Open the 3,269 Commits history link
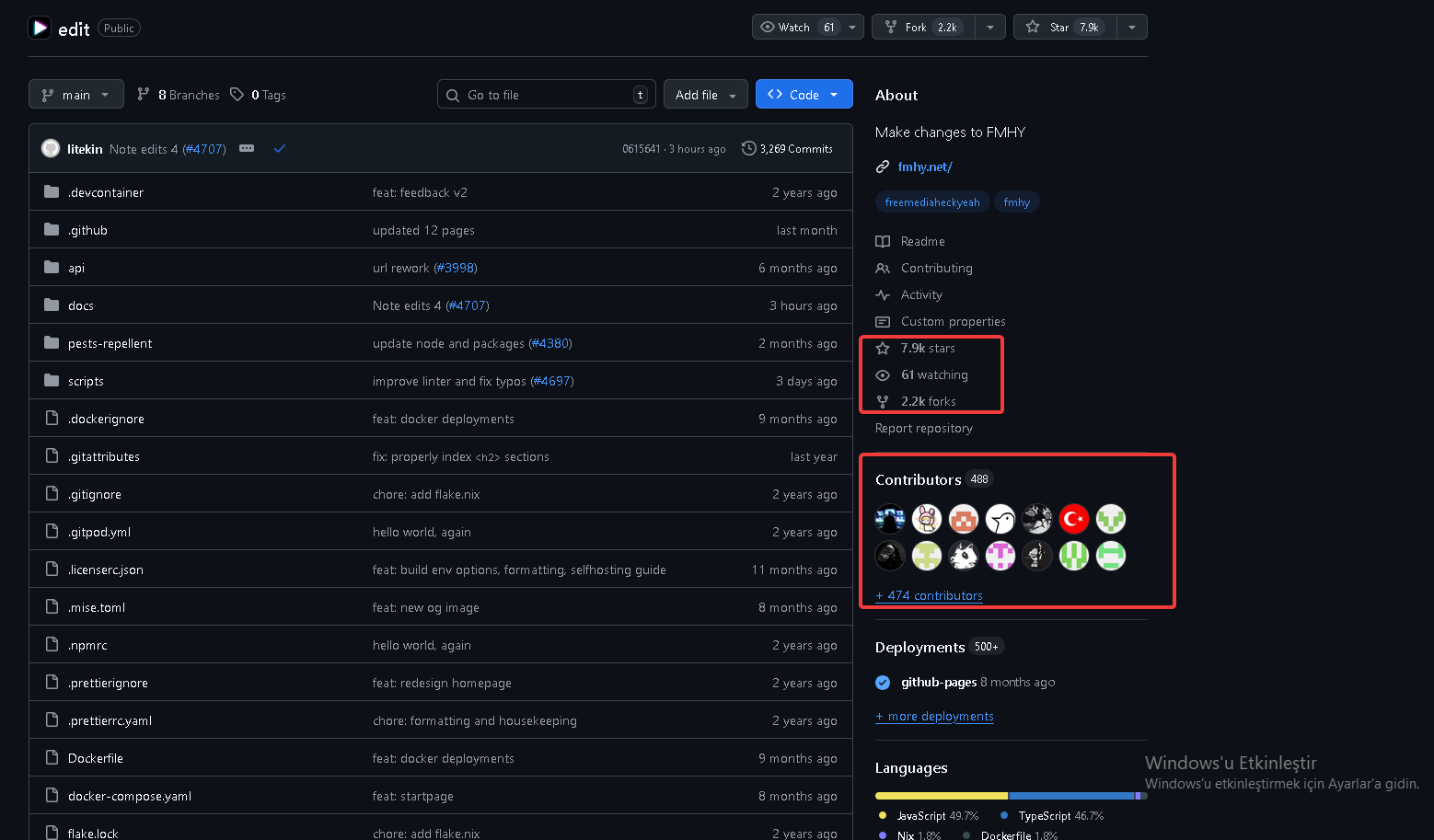Image resolution: width=1434 pixels, height=840 pixels. (x=788, y=148)
